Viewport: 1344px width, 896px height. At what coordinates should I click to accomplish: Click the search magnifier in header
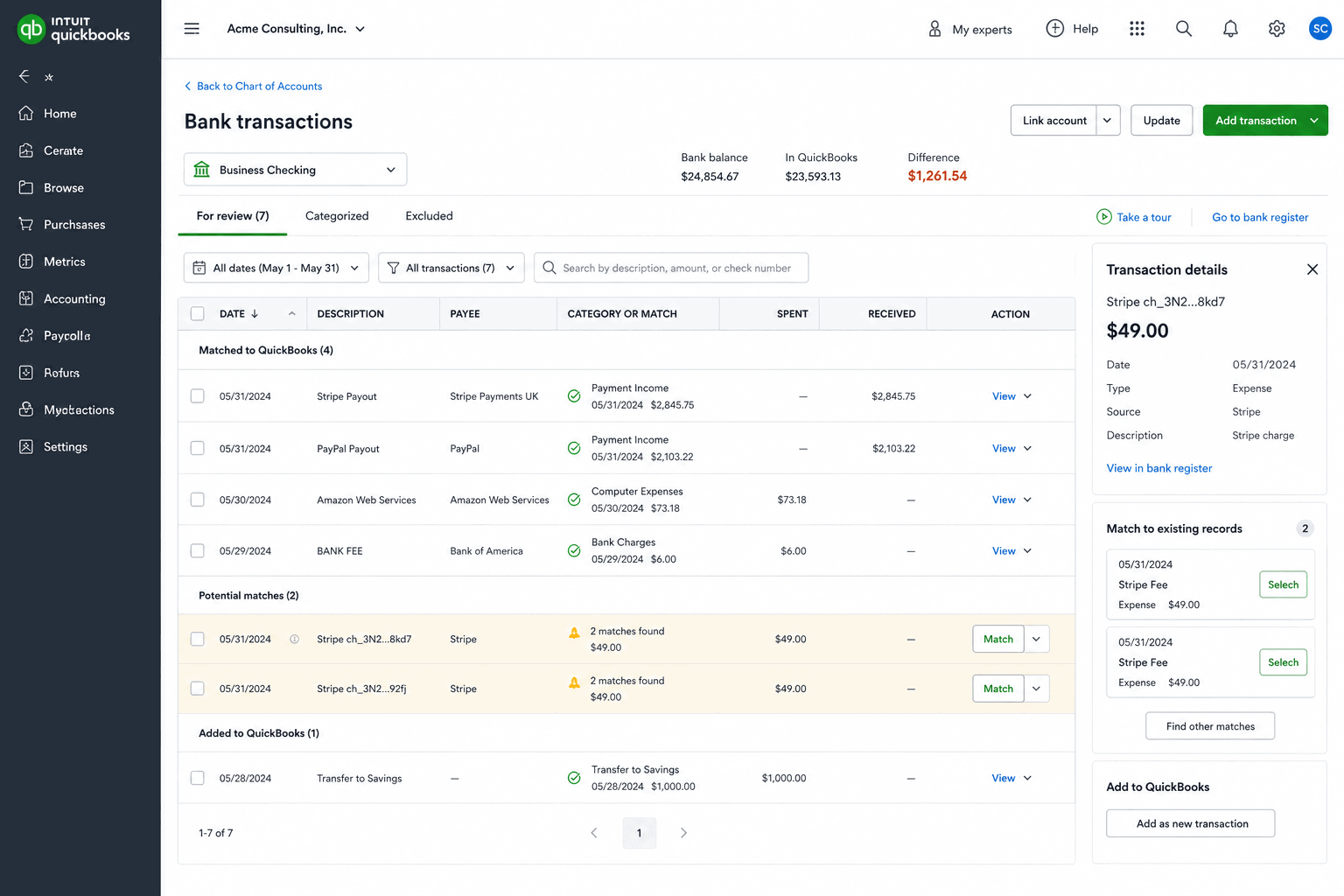[1184, 29]
